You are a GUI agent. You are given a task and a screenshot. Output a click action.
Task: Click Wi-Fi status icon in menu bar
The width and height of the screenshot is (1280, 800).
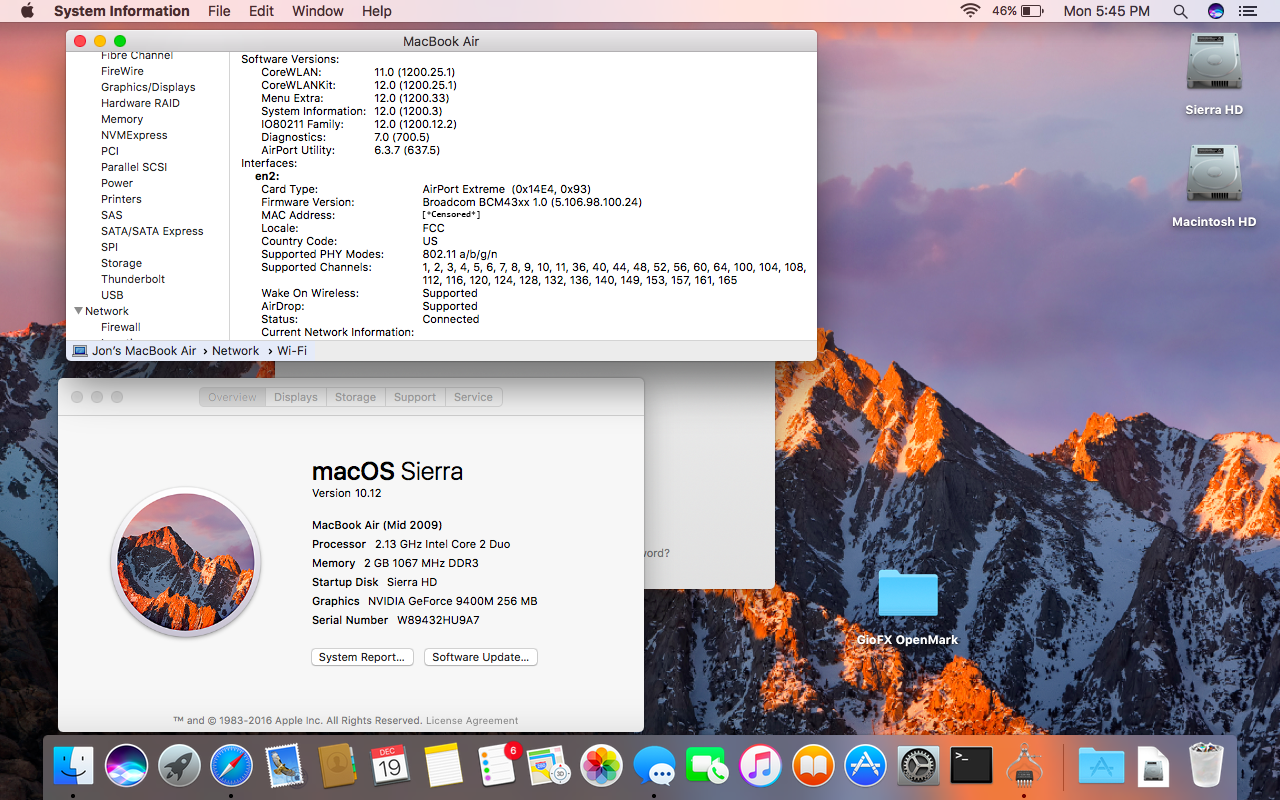coord(970,11)
